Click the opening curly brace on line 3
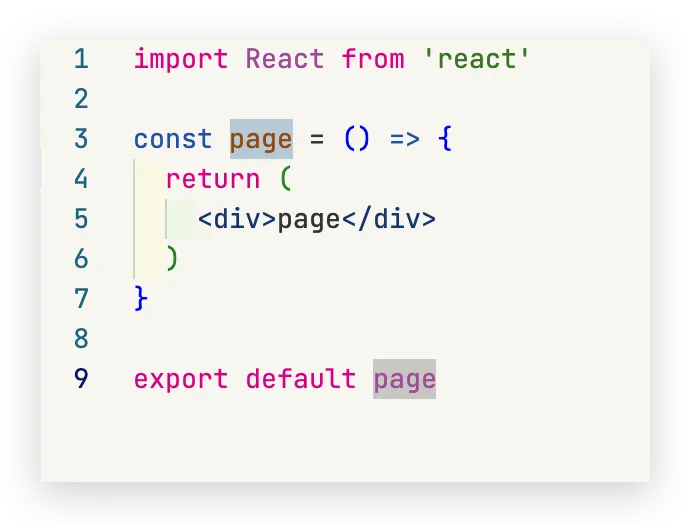The image size is (690, 522). (x=444, y=139)
